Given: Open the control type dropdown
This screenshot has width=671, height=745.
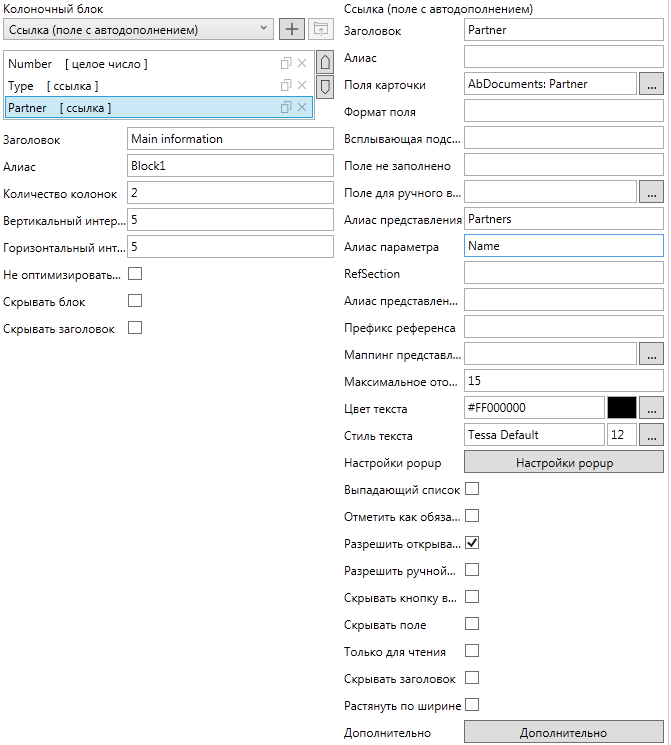Looking at the screenshot, I should click(x=138, y=29).
